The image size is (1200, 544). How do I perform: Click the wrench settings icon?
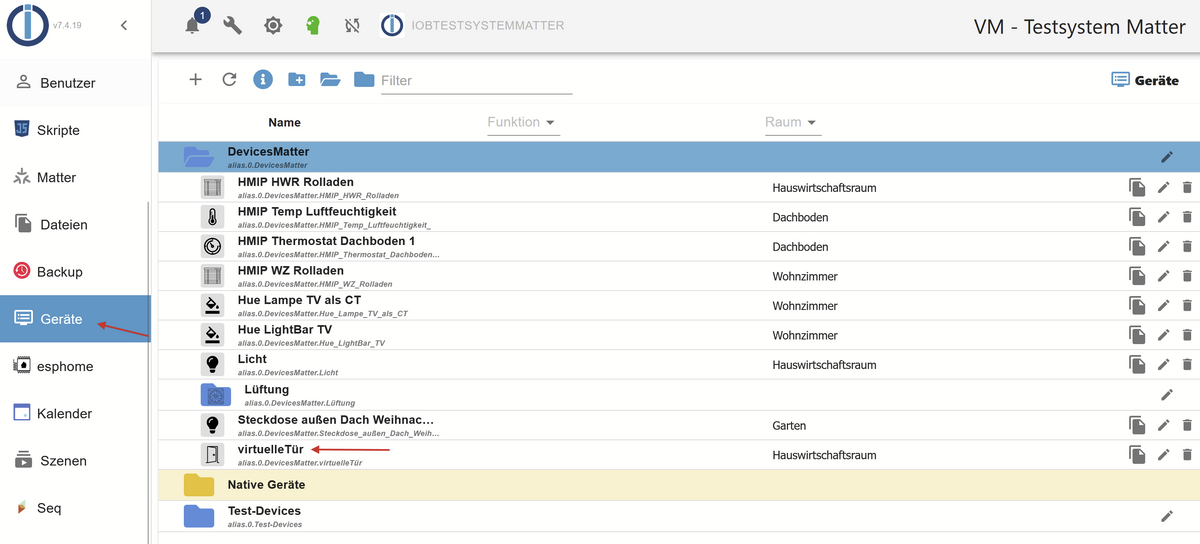[x=232, y=26]
